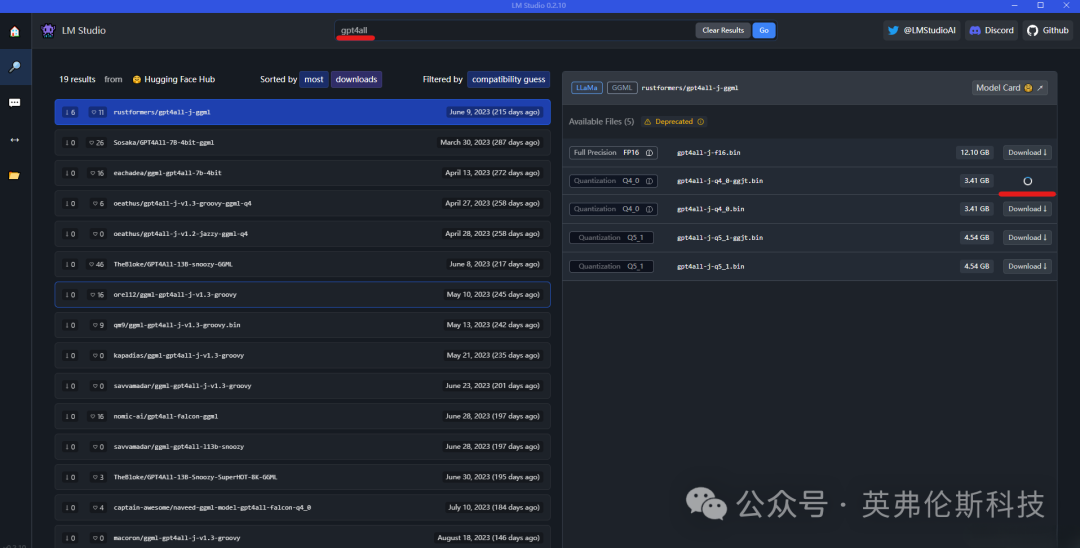Minimize the LM Studio window

1015,6
